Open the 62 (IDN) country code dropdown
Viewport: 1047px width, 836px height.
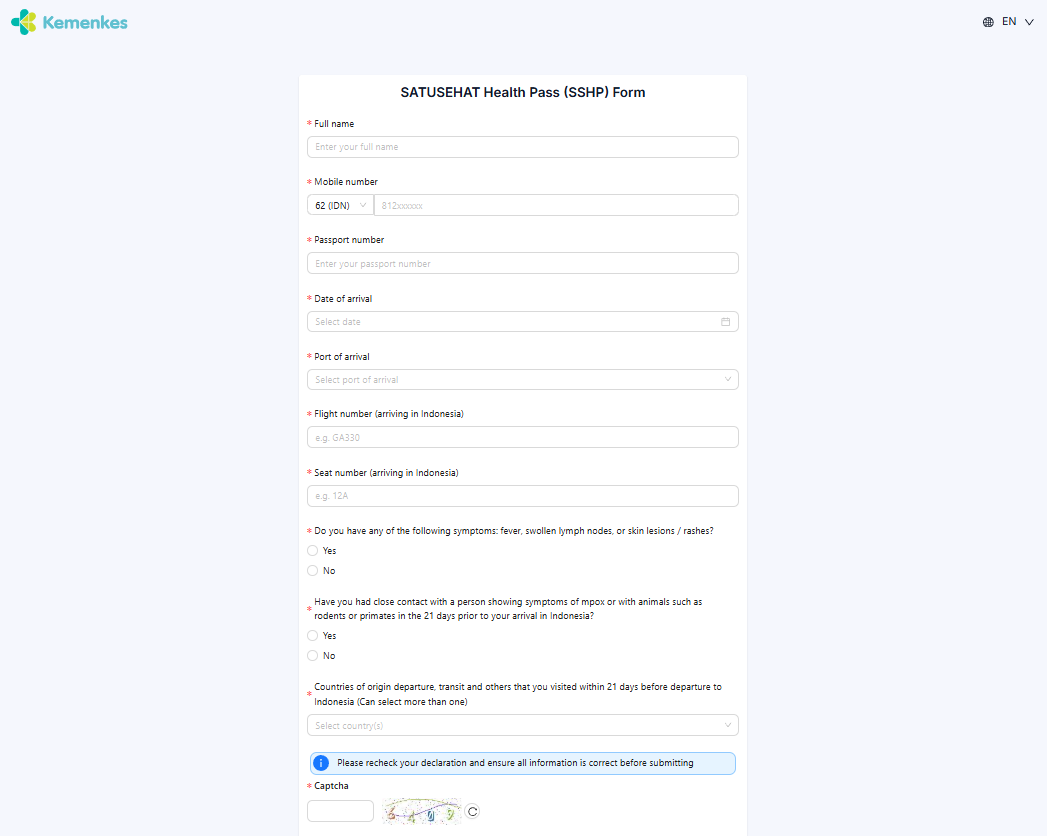[x=341, y=205]
